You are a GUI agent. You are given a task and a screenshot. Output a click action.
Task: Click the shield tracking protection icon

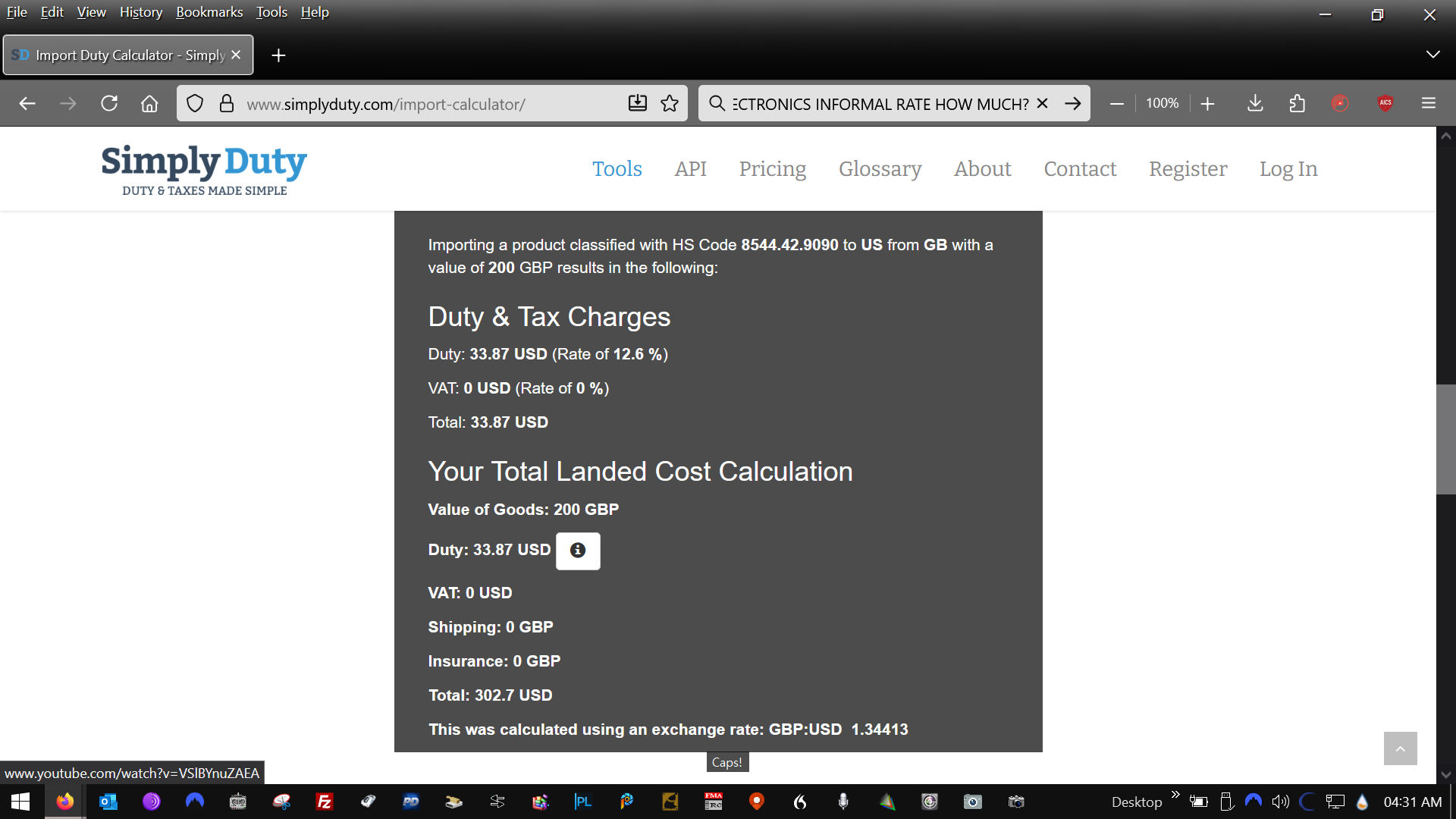(195, 104)
